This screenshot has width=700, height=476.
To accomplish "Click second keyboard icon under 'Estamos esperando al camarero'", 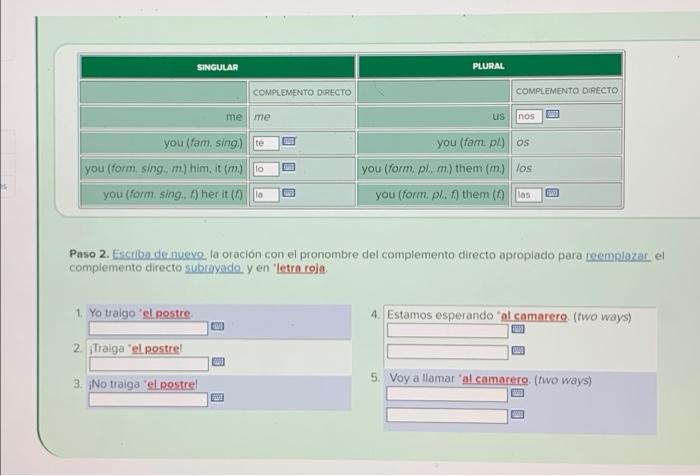I will point(518,350).
